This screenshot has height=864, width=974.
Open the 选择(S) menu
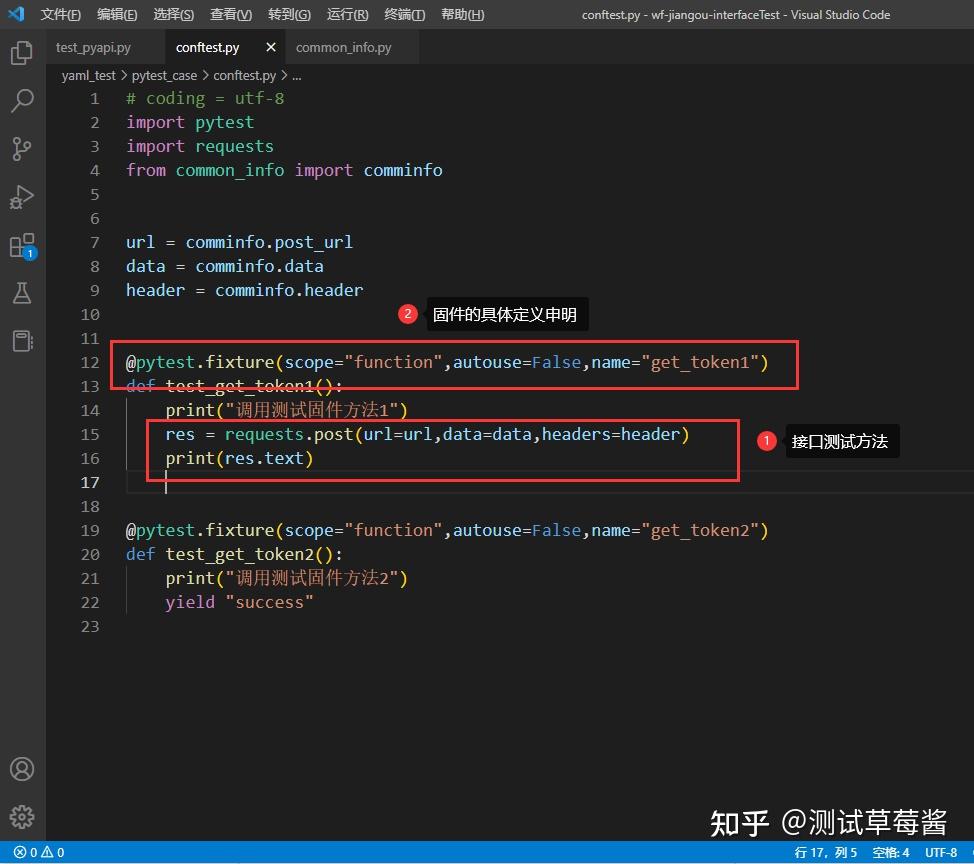(x=173, y=14)
